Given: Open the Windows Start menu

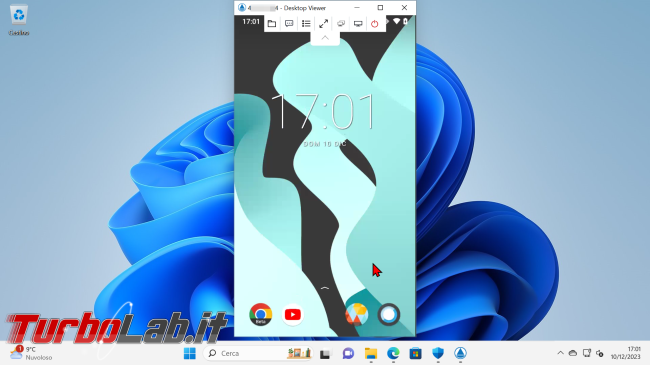Looking at the screenshot, I should [x=190, y=353].
